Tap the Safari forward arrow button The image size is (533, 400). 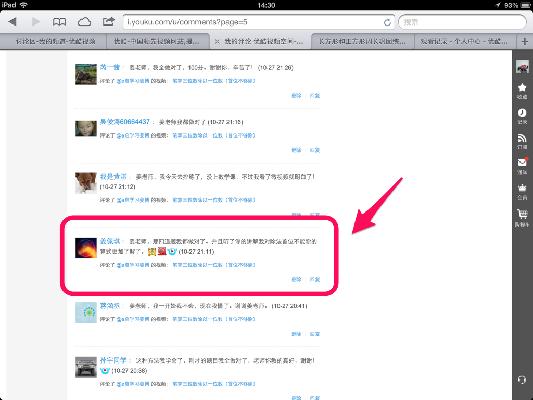pos(35,22)
